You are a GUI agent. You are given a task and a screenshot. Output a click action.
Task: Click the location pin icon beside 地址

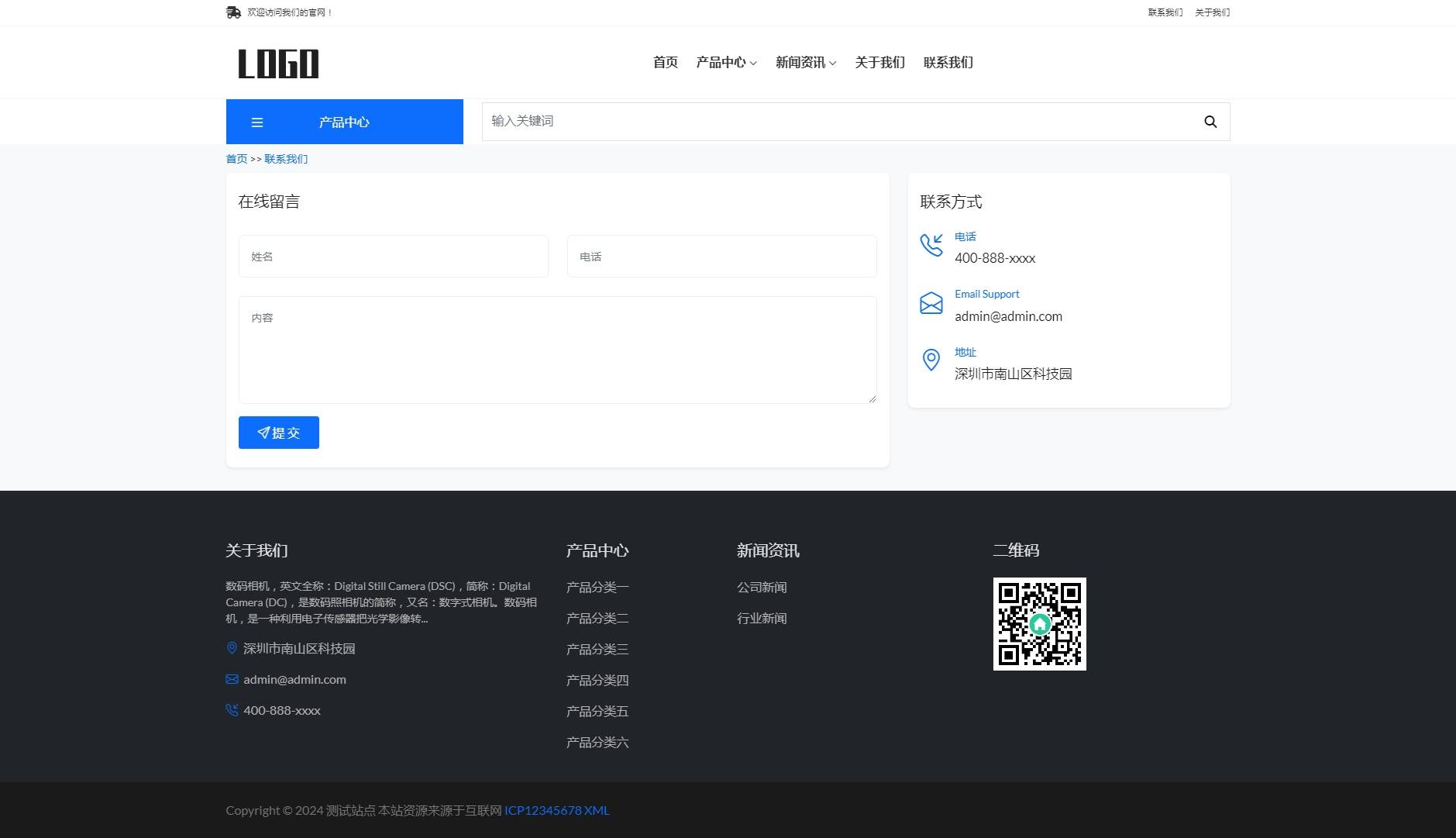931,360
